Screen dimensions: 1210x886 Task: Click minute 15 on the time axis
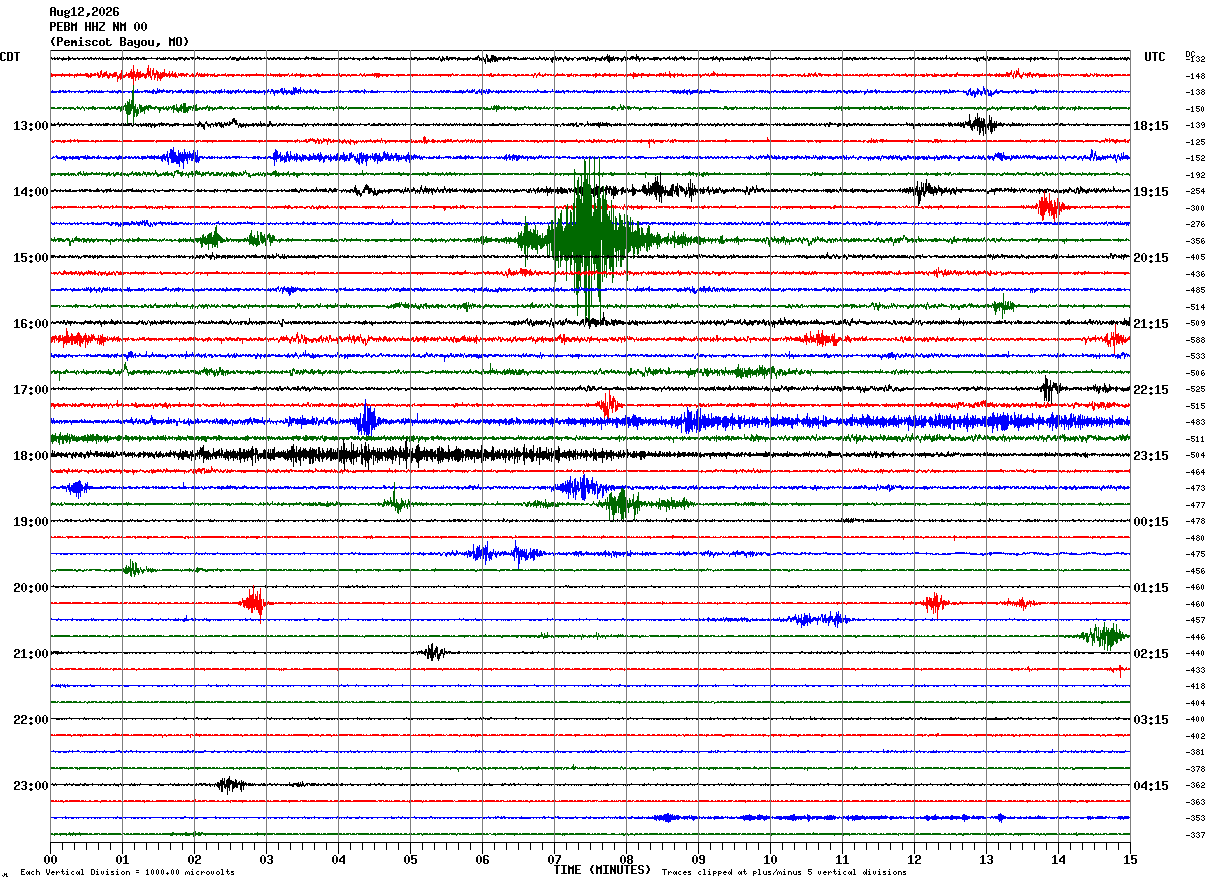coord(1130,859)
